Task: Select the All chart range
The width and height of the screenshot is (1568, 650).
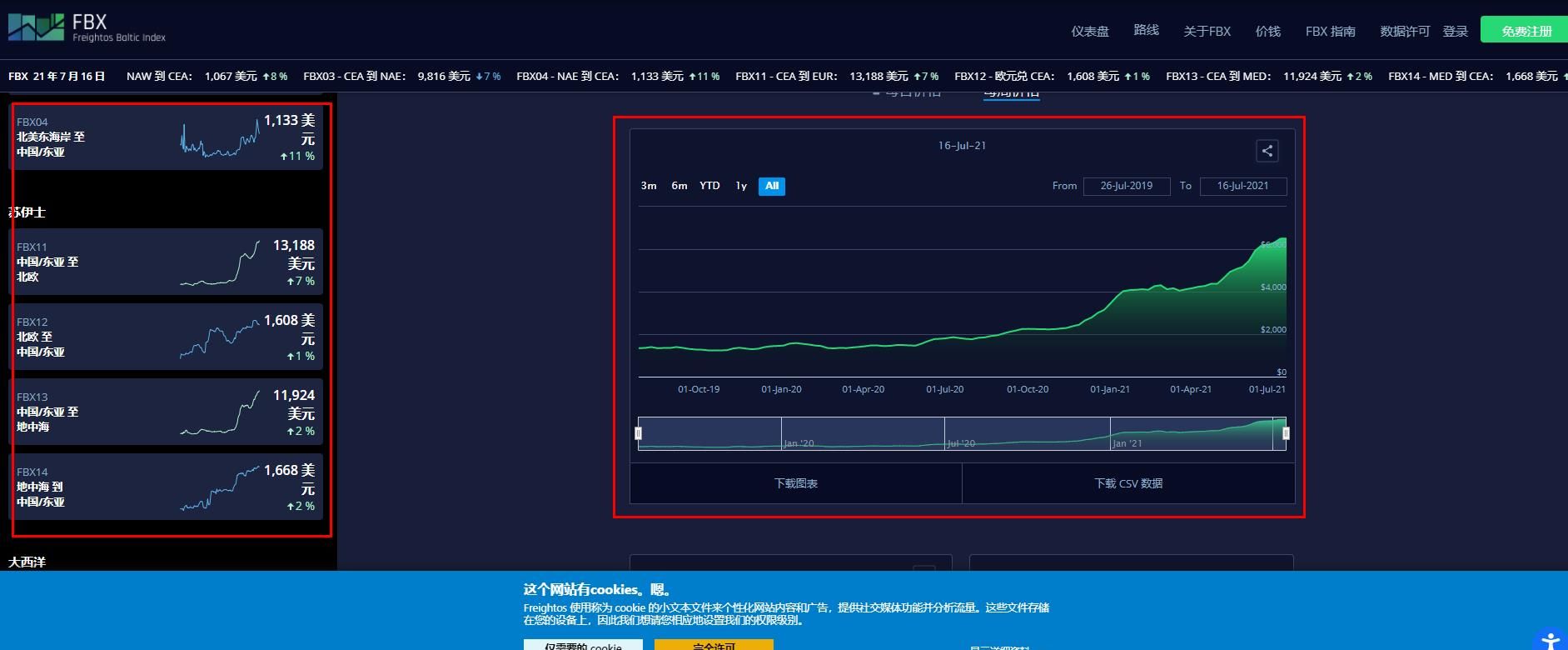Action: click(772, 186)
